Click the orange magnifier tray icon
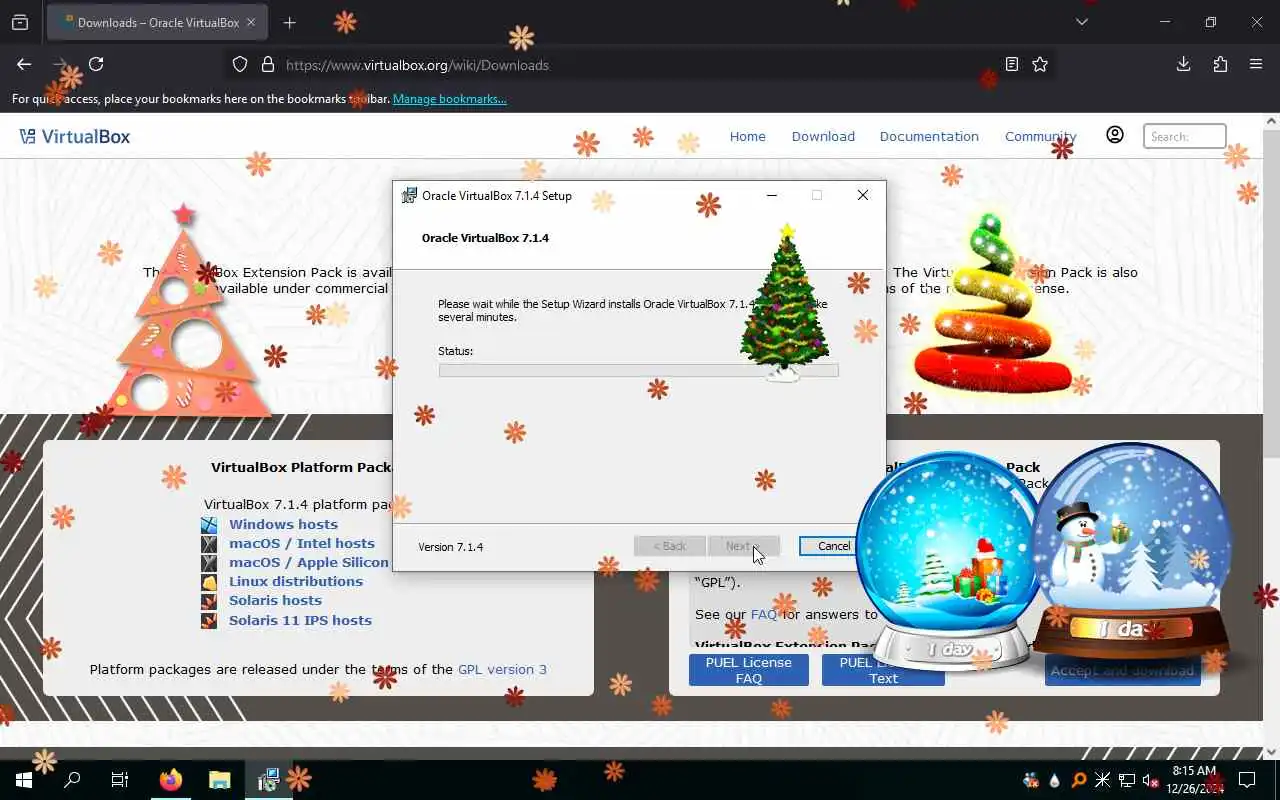 click(x=1079, y=780)
